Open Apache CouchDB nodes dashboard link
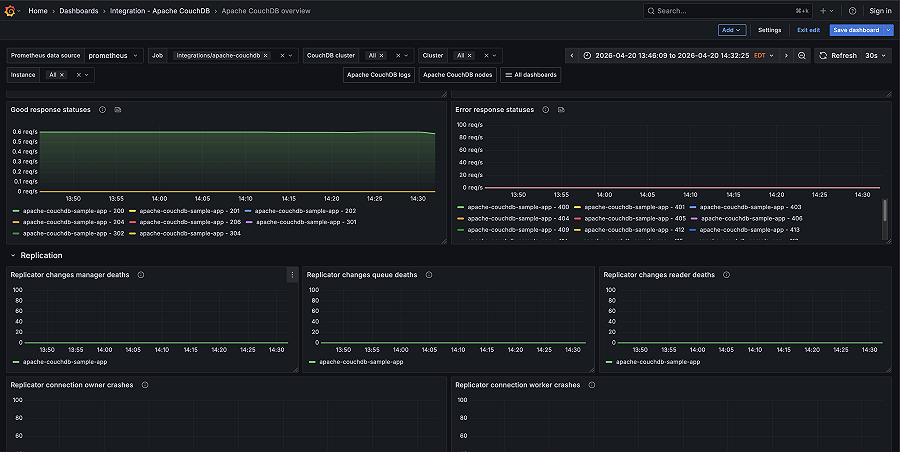This screenshot has height=452, width=900. point(457,75)
